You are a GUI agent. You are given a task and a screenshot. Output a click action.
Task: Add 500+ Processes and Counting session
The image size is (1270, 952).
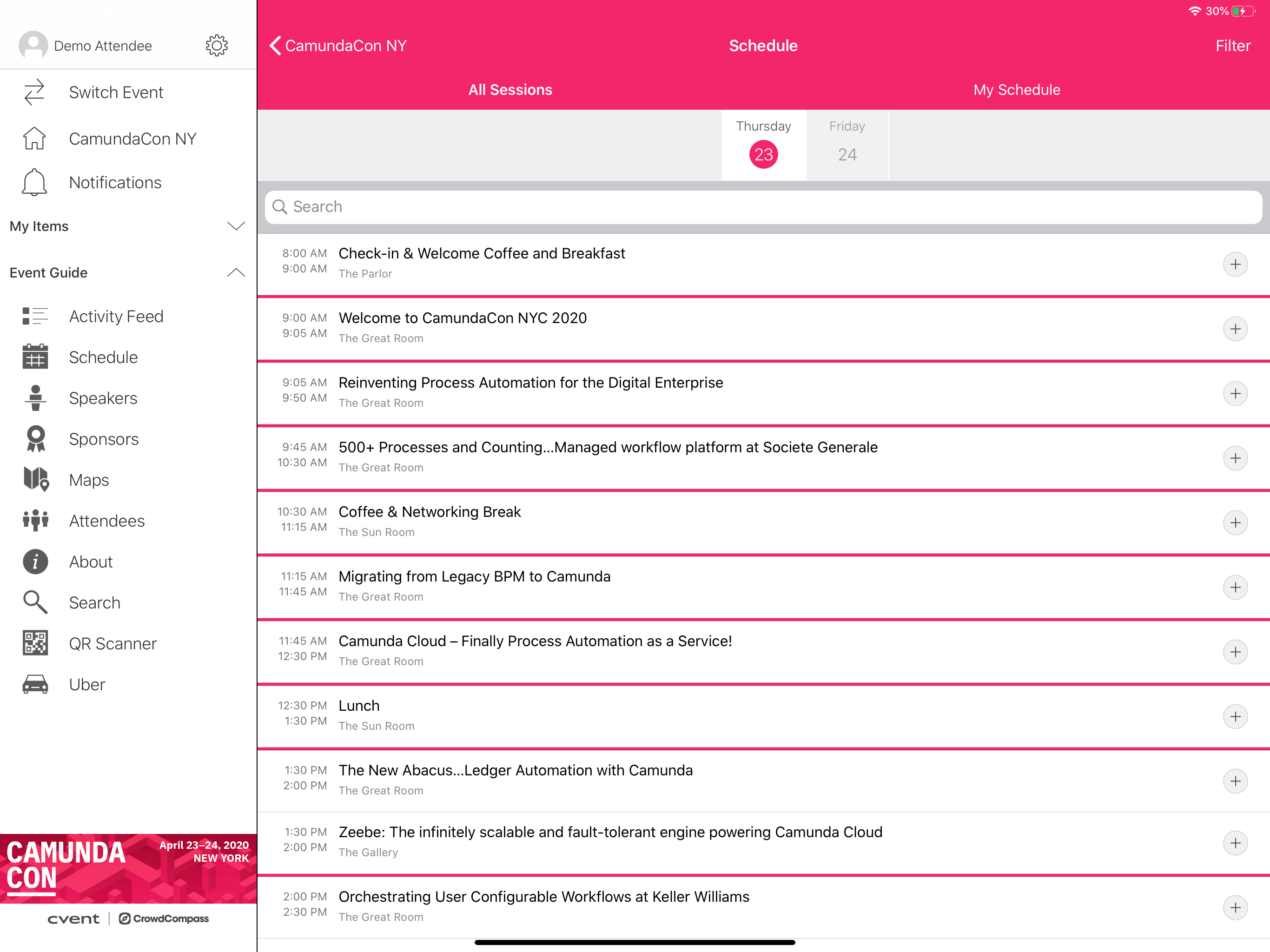1235,458
